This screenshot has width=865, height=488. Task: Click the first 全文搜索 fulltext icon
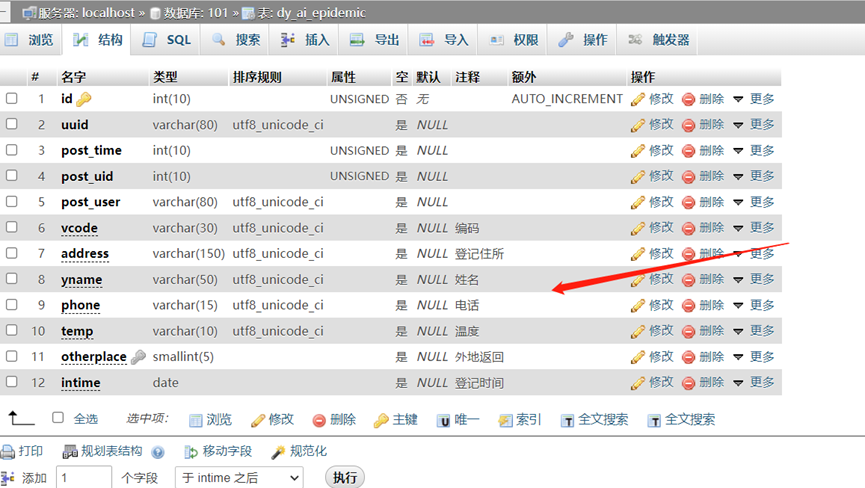pyautogui.click(x=567, y=421)
